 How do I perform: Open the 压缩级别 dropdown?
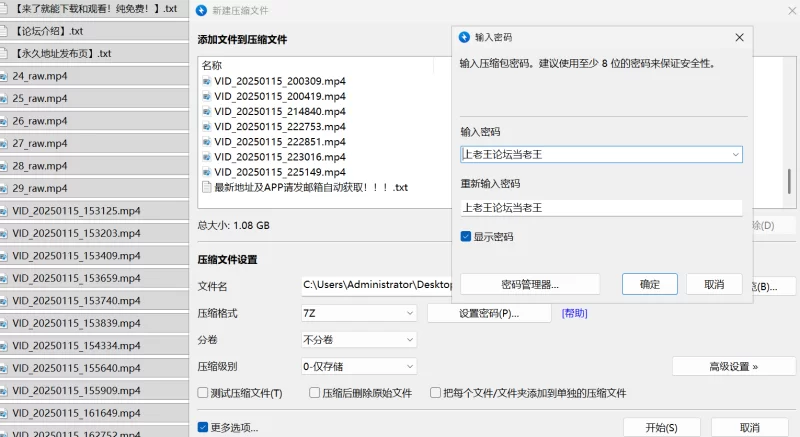click(x=359, y=367)
